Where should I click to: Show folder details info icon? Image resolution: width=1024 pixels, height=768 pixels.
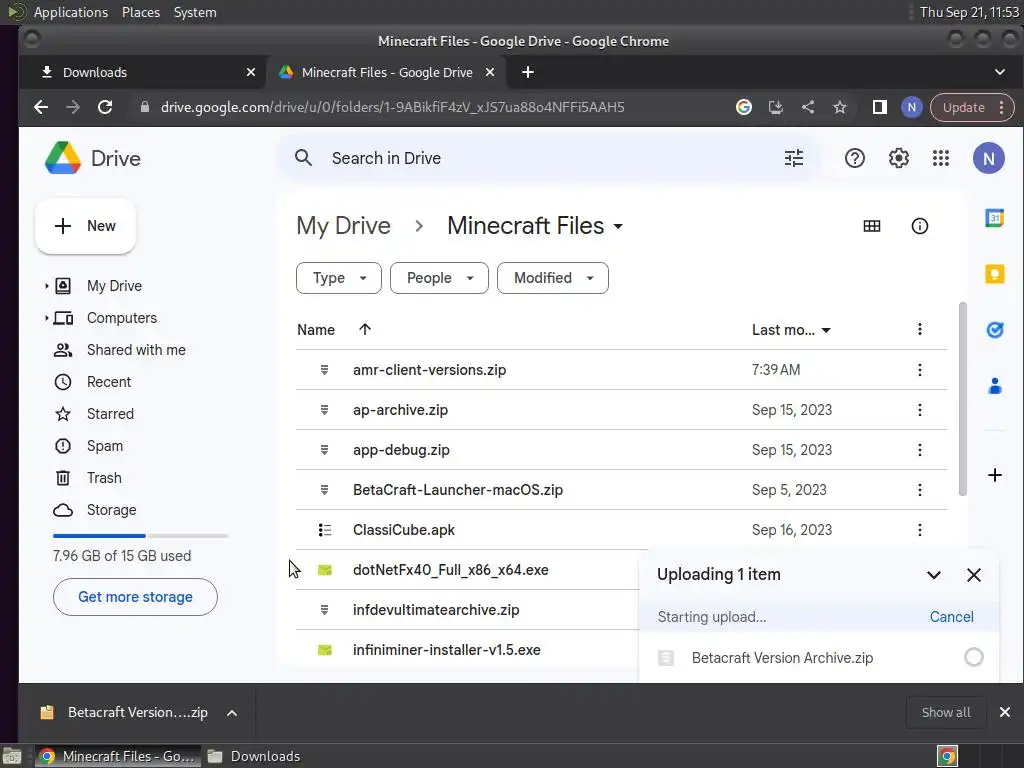[920, 226]
